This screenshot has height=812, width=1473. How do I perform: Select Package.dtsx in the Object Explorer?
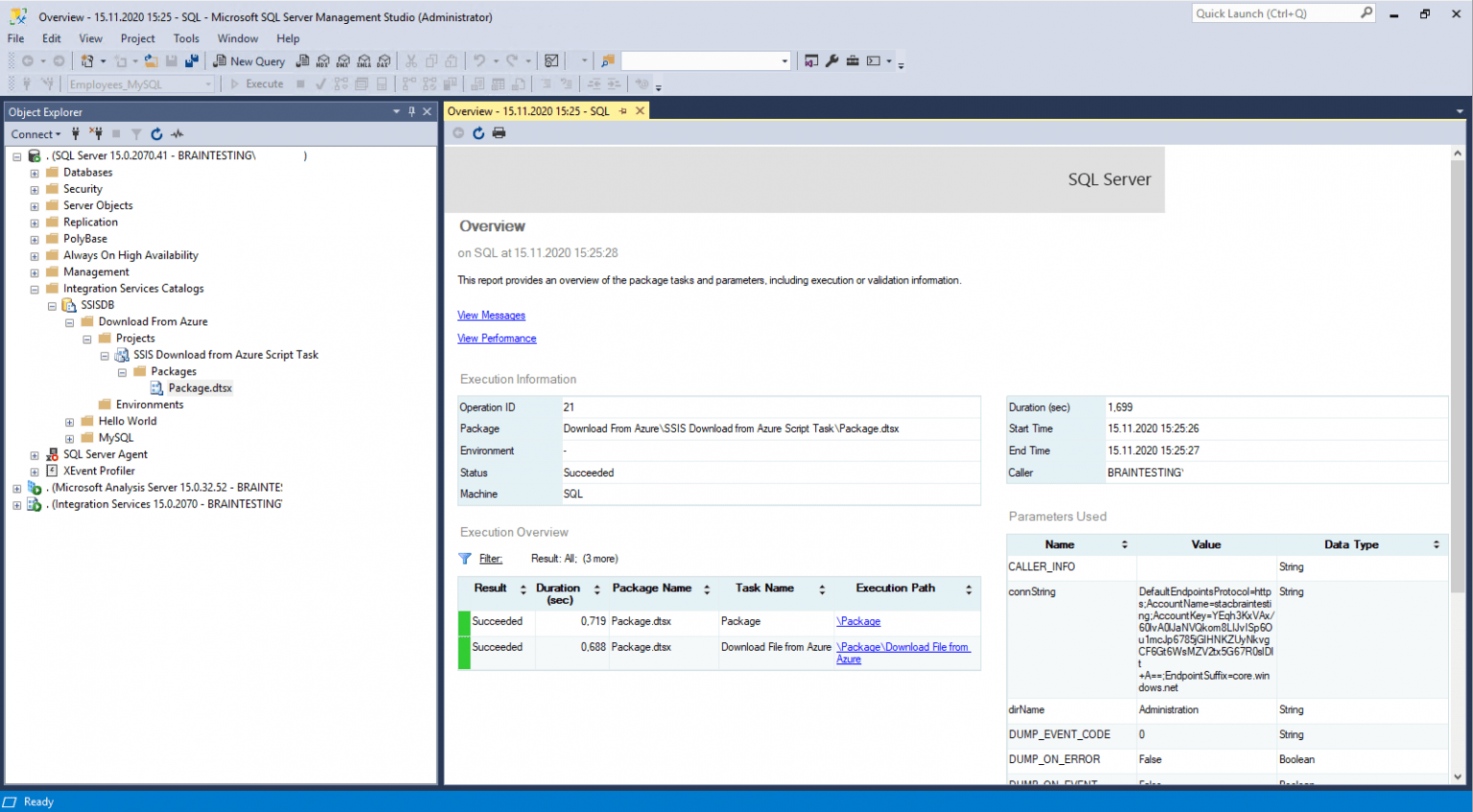coord(199,387)
